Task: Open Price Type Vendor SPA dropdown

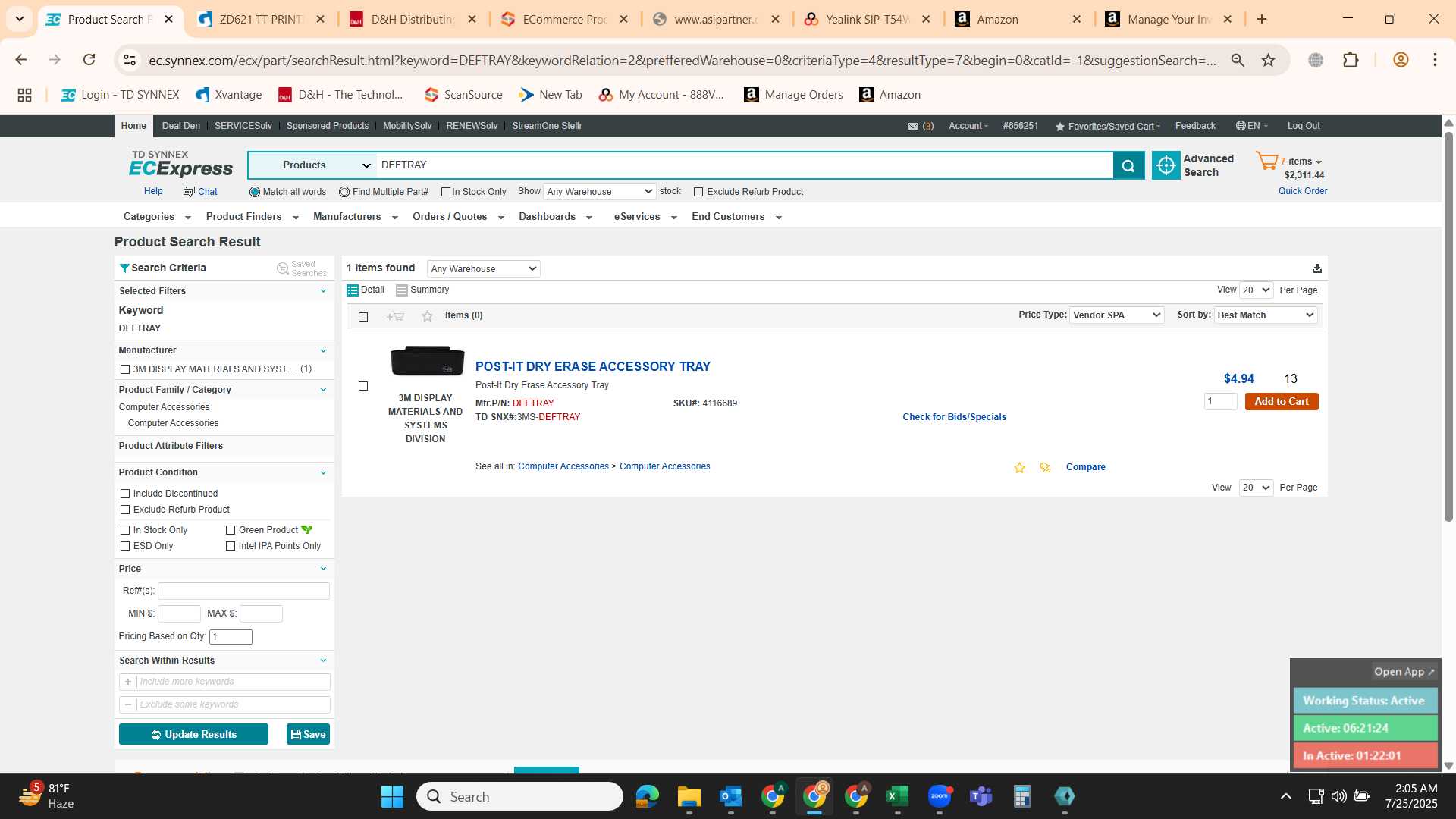Action: pos(1116,315)
